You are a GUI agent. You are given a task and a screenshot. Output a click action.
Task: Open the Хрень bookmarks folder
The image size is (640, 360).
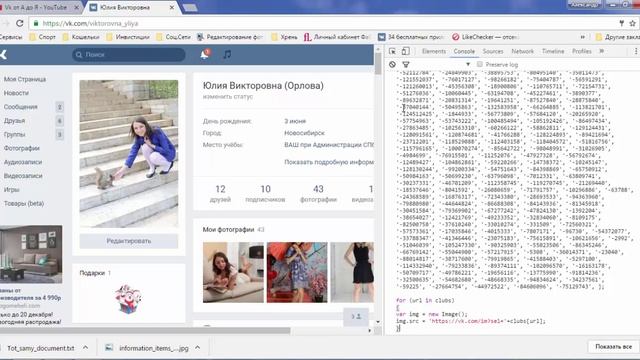[x=284, y=37]
